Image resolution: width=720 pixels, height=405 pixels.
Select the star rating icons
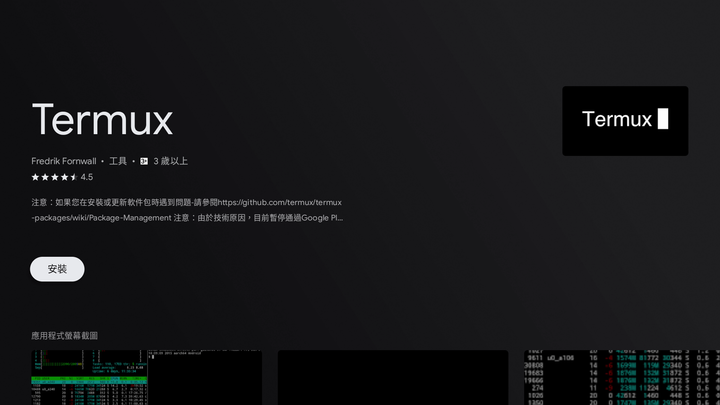click(x=55, y=177)
